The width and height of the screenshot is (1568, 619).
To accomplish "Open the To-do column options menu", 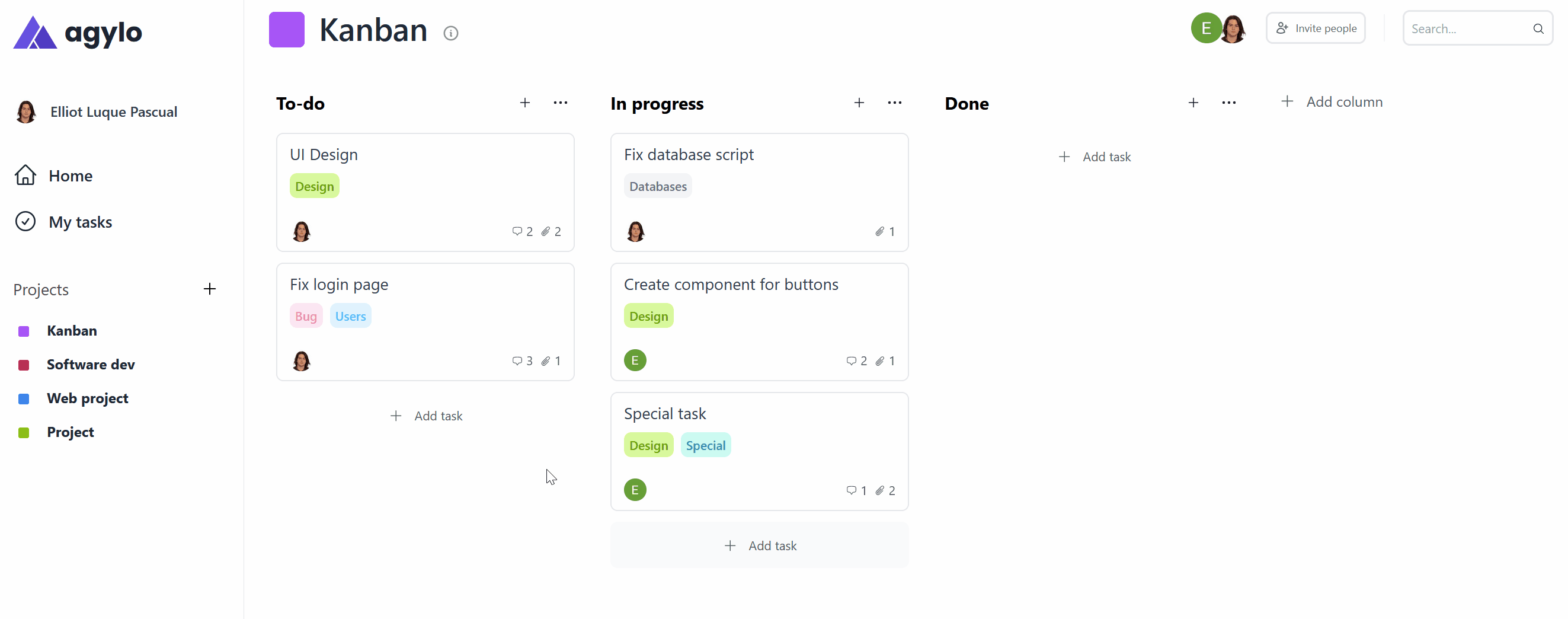I will [x=560, y=103].
